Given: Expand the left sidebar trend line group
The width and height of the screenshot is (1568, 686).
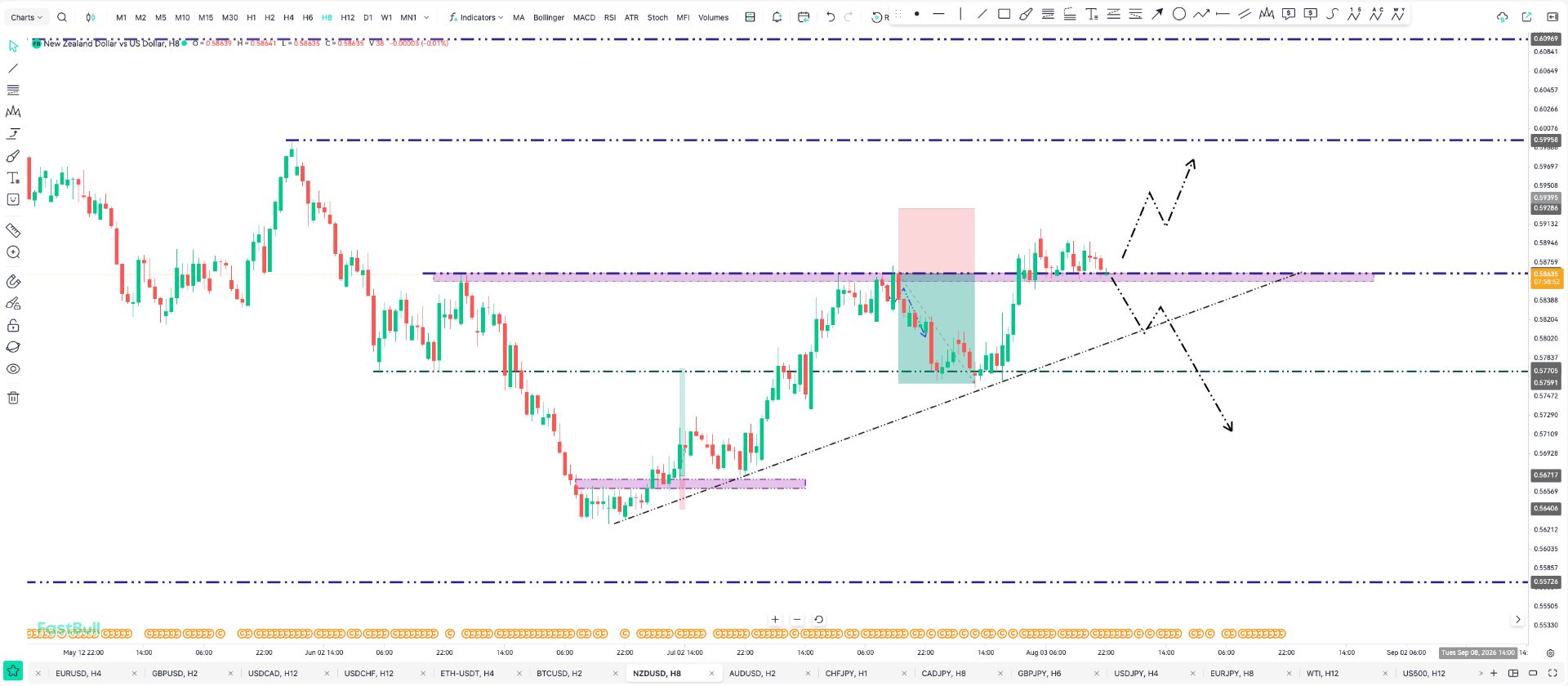Looking at the screenshot, I should (x=13, y=69).
